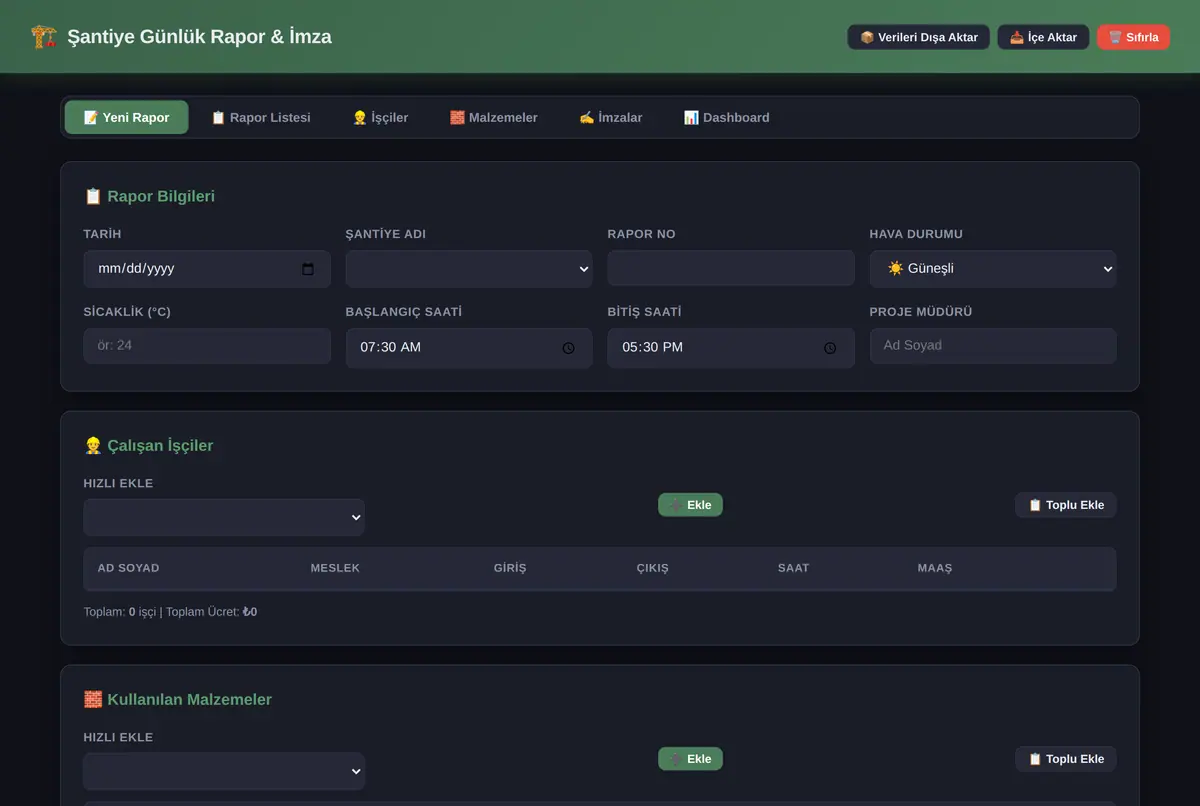Open the Rapor Listesi tab
This screenshot has height=806, width=1200.
coord(260,117)
